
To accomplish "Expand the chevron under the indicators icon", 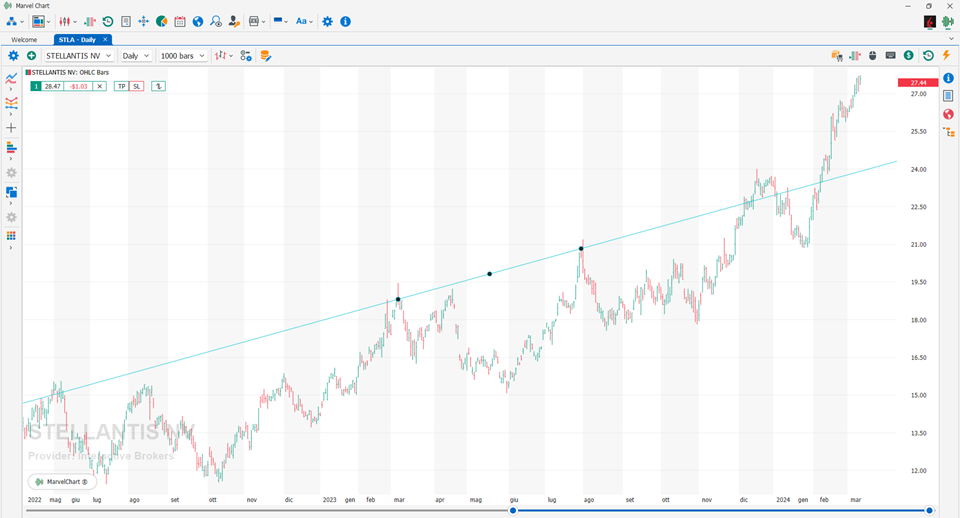I will (10, 89).
